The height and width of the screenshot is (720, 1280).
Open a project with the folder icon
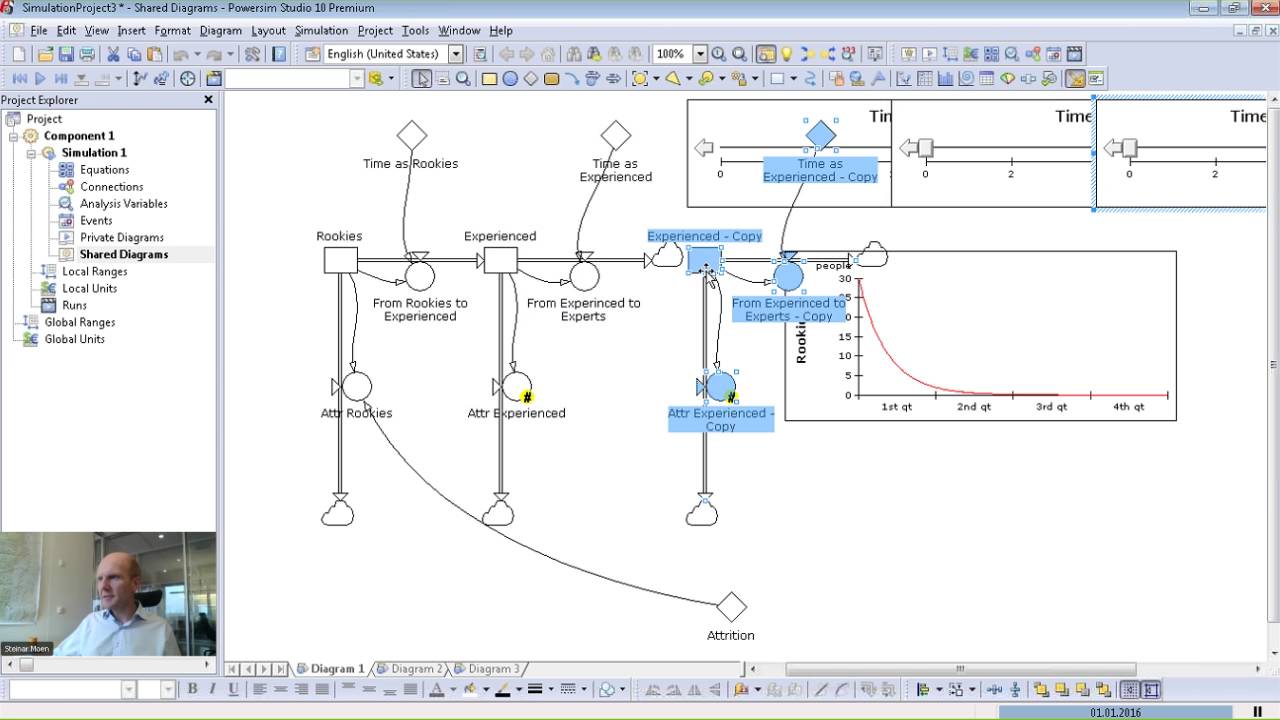(44, 54)
